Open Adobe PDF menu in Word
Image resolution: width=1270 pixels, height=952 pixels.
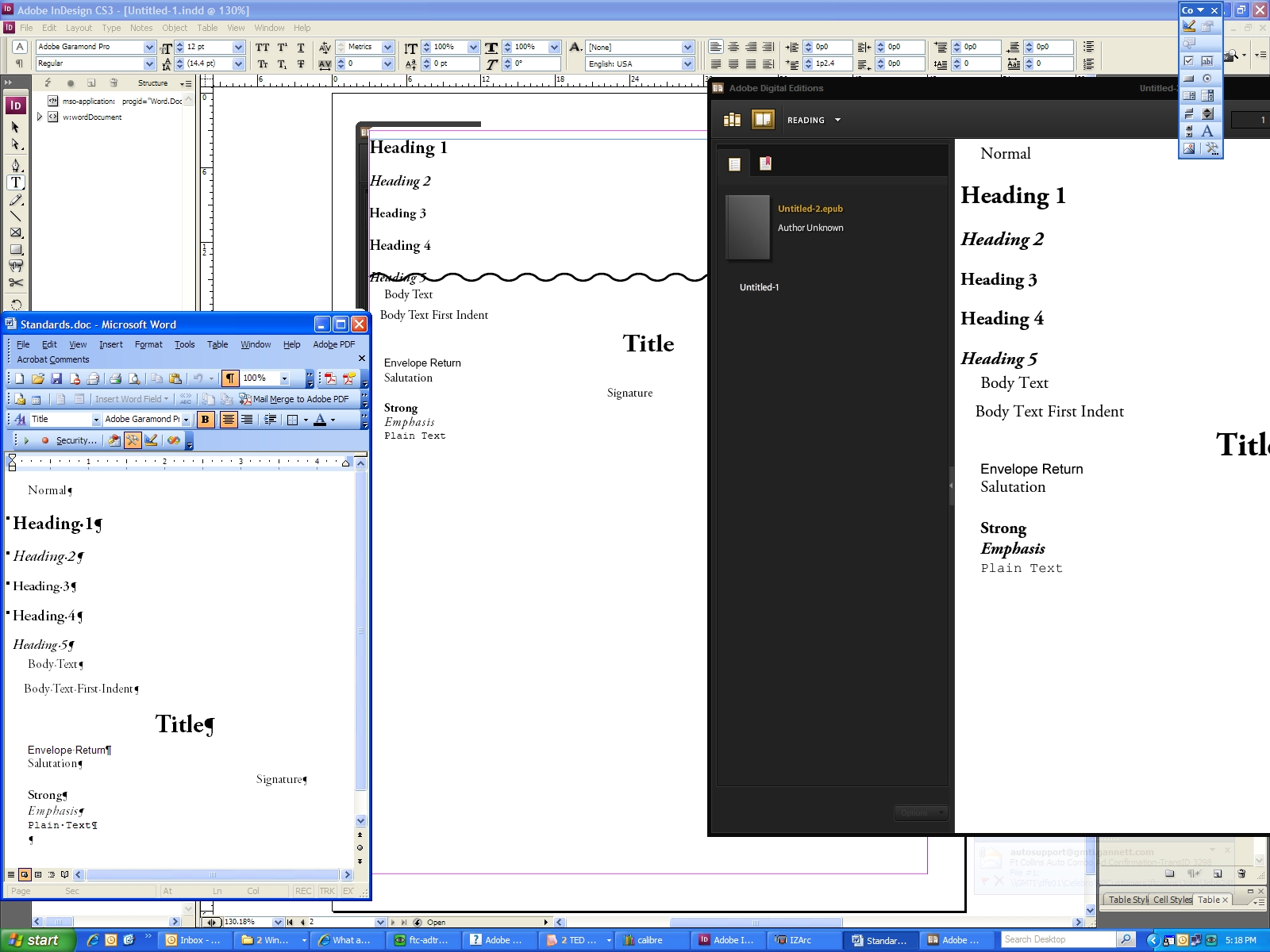click(333, 344)
